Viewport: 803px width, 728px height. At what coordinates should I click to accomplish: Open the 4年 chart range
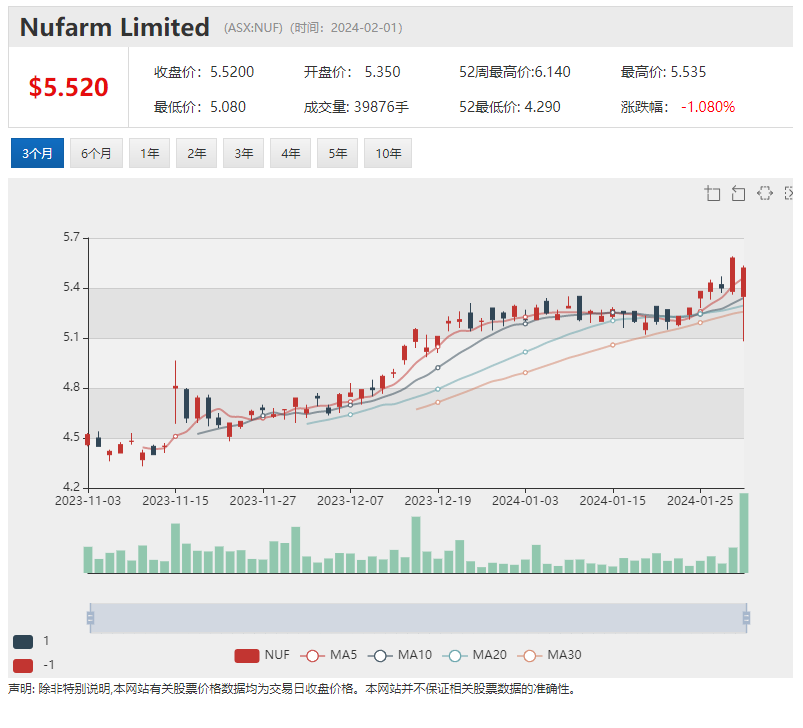(290, 153)
